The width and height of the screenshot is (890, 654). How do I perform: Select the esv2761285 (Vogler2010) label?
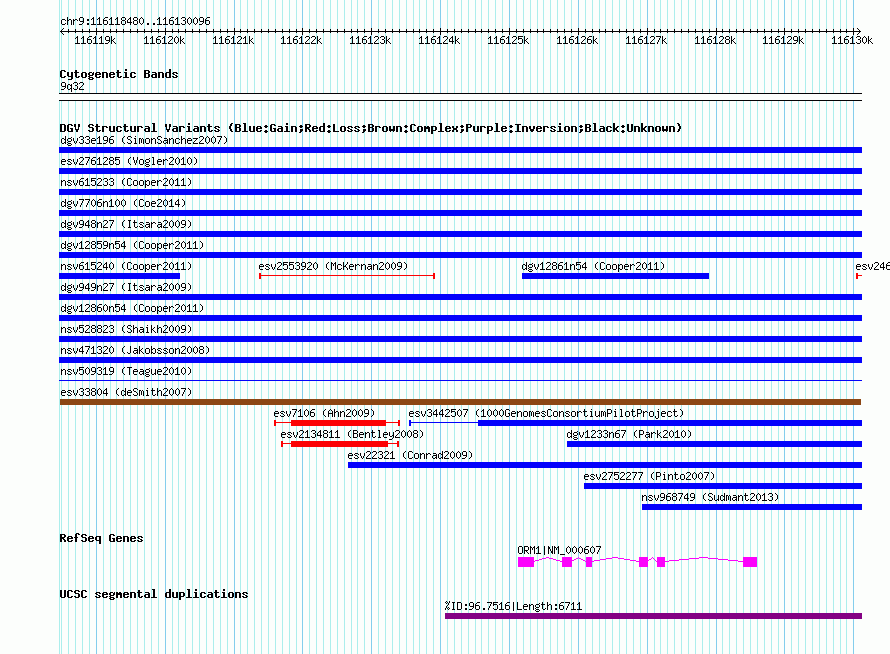tap(129, 161)
